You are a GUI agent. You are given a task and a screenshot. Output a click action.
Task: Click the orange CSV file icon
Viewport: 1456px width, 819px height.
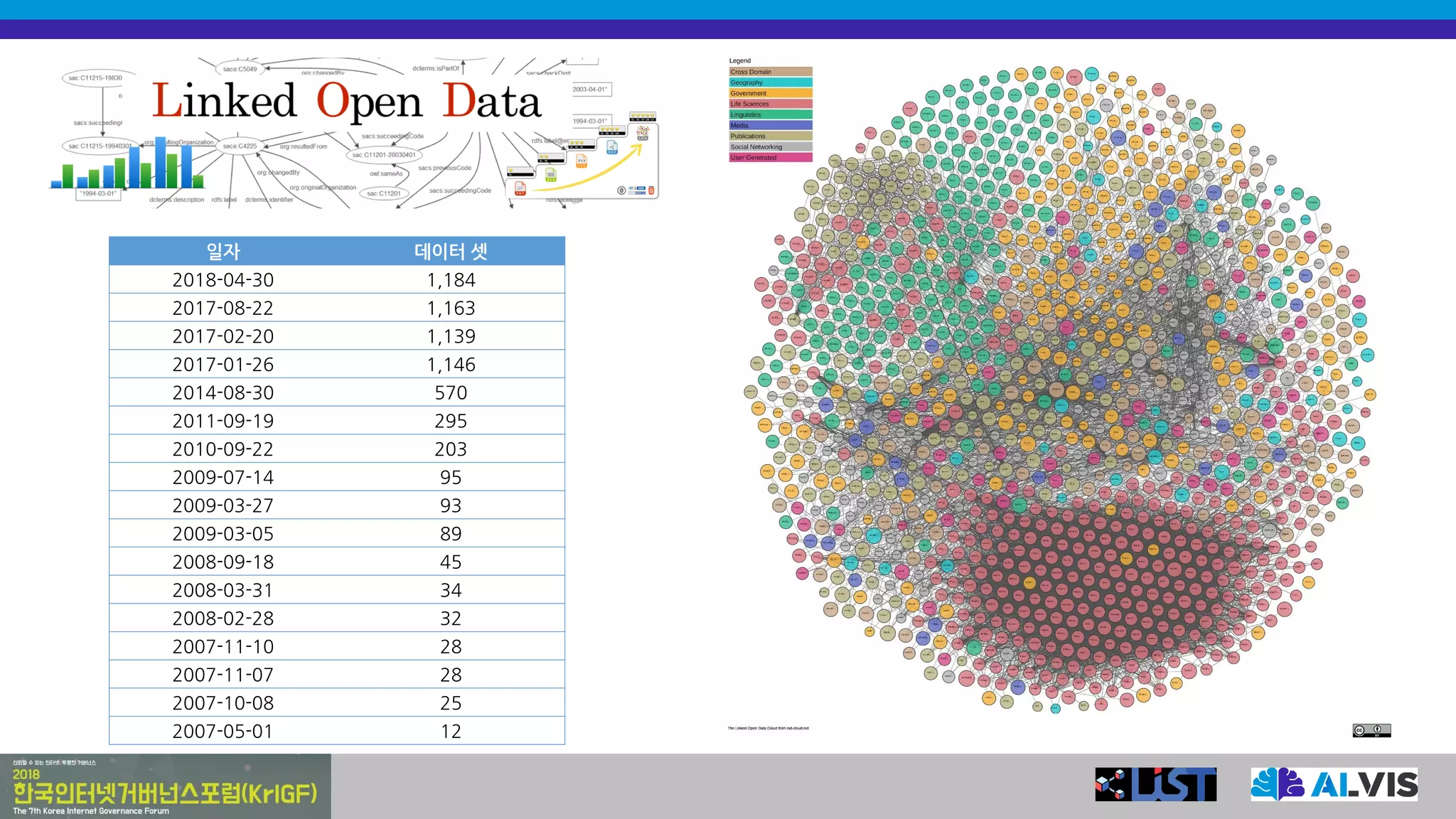coord(582,161)
